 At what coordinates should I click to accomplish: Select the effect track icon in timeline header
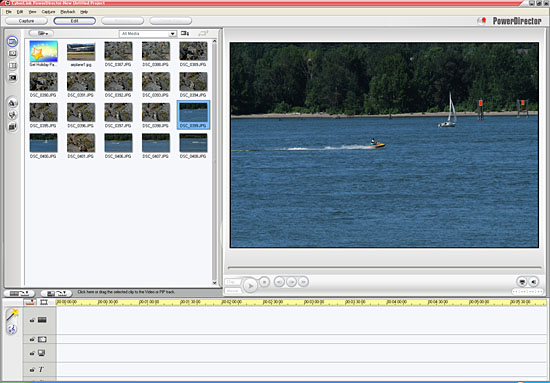pos(42,340)
